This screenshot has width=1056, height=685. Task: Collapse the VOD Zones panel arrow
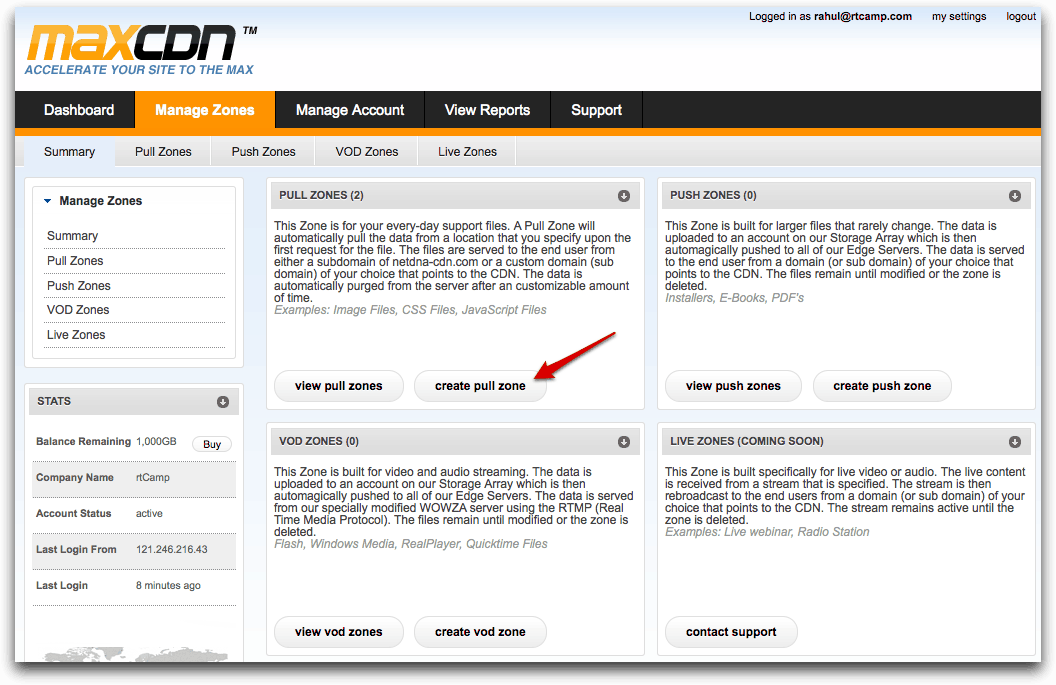[x=624, y=442]
